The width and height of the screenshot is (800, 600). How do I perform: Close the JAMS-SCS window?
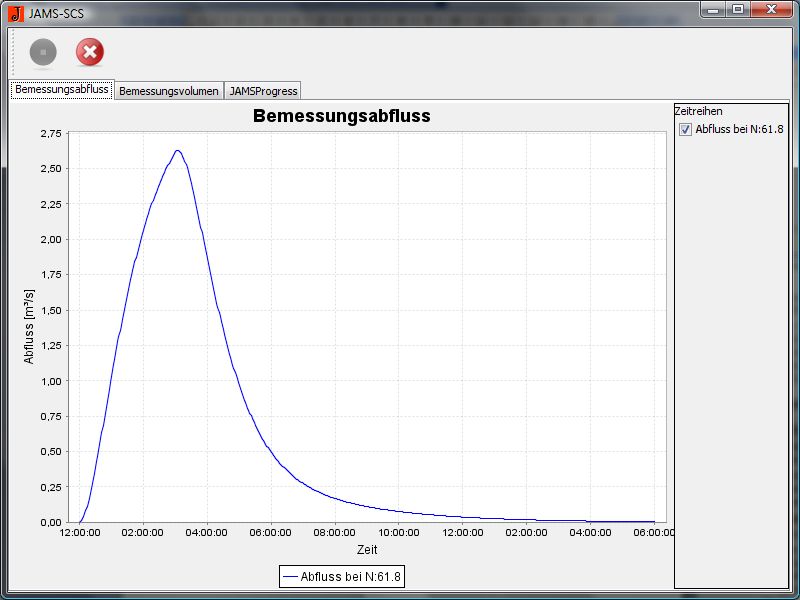pos(771,9)
